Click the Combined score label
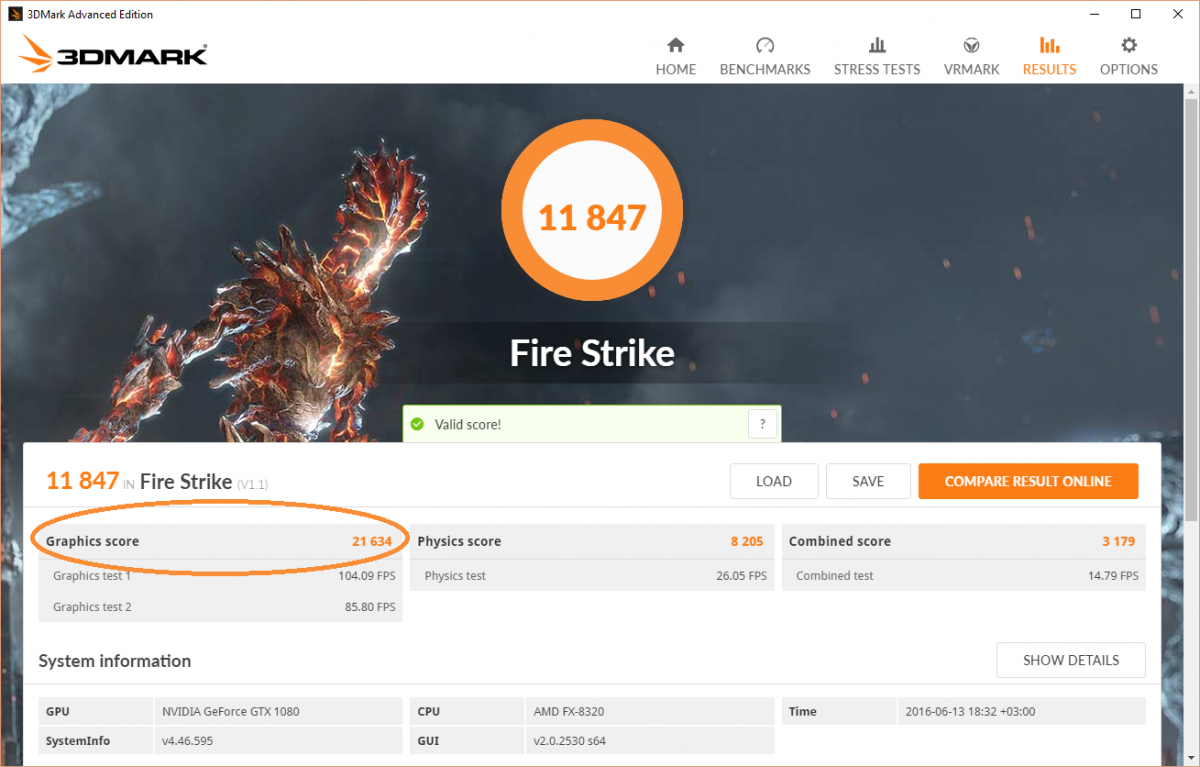Image resolution: width=1200 pixels, height=767 pixels. tap(840, 541)
